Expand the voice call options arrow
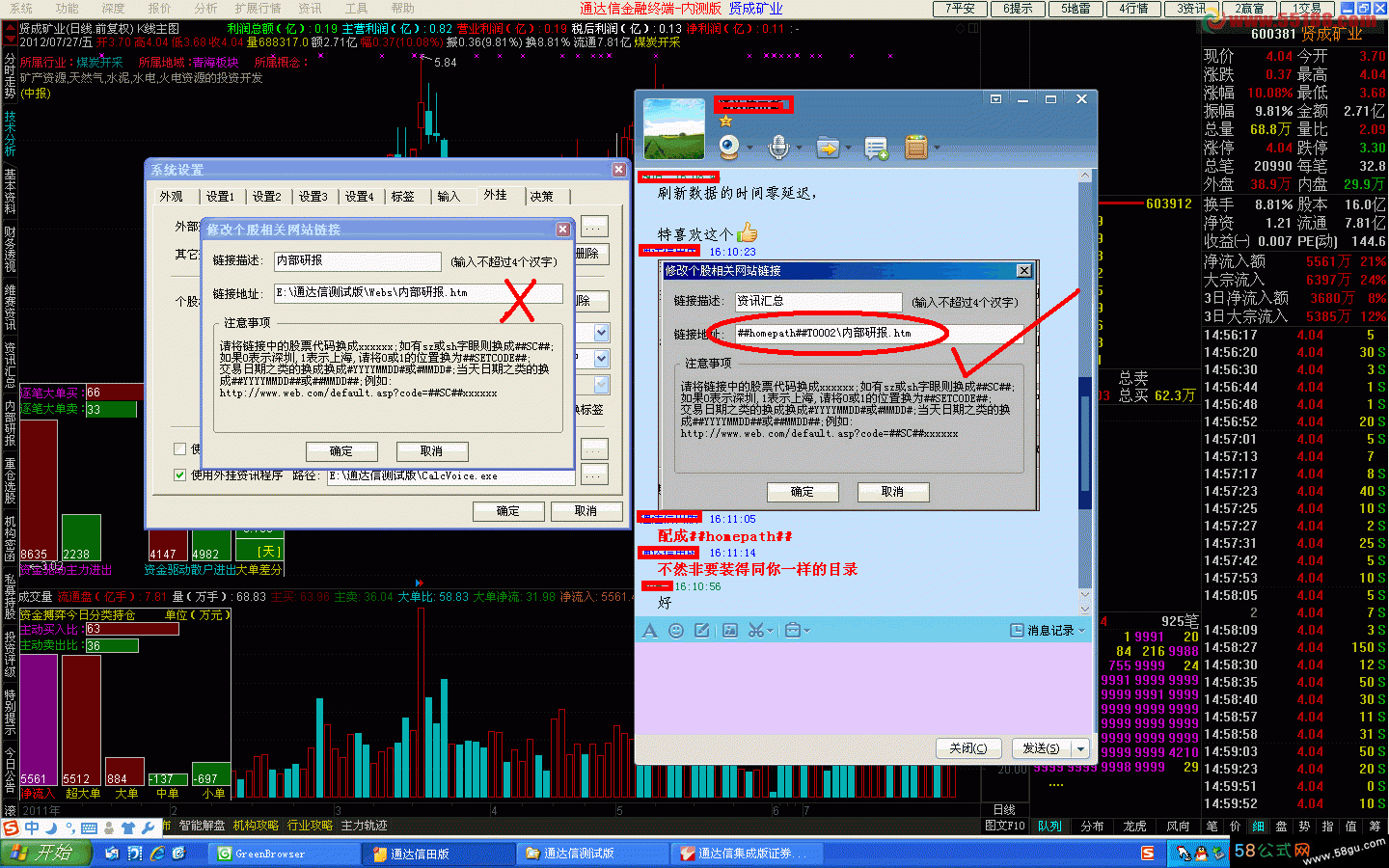The image size is (1389, 868). (x=799, y=149)
